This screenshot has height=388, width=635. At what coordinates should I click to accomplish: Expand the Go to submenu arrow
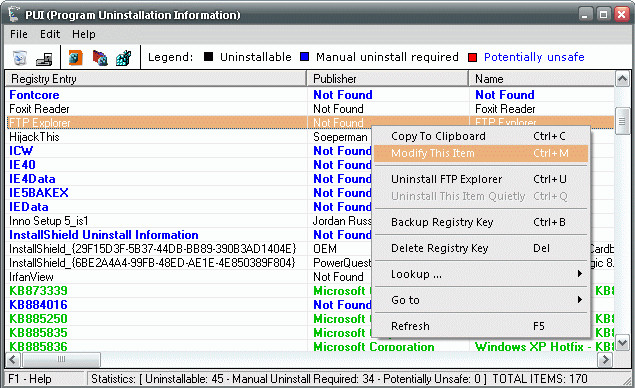[580, 300]
